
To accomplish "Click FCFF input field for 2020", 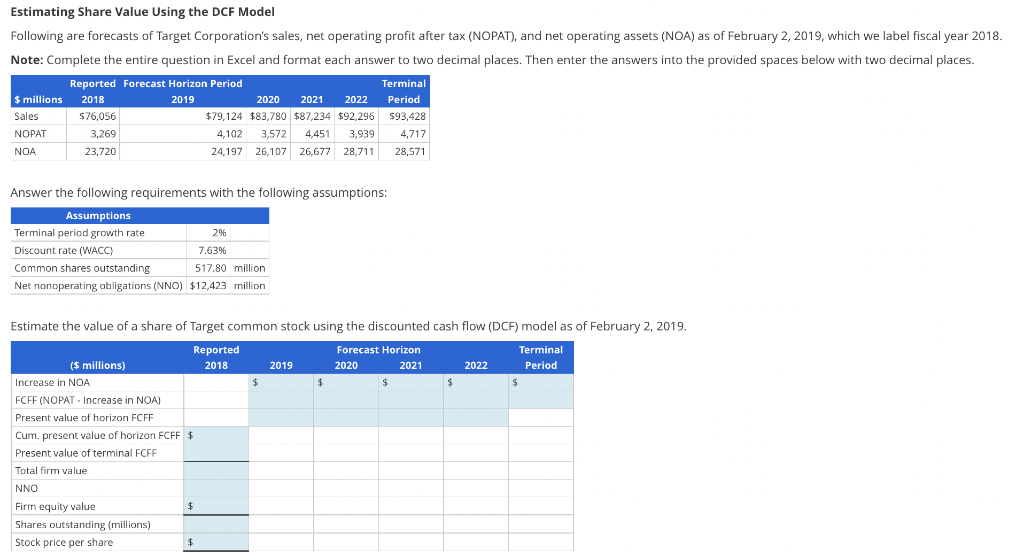I will click(345, 400).
